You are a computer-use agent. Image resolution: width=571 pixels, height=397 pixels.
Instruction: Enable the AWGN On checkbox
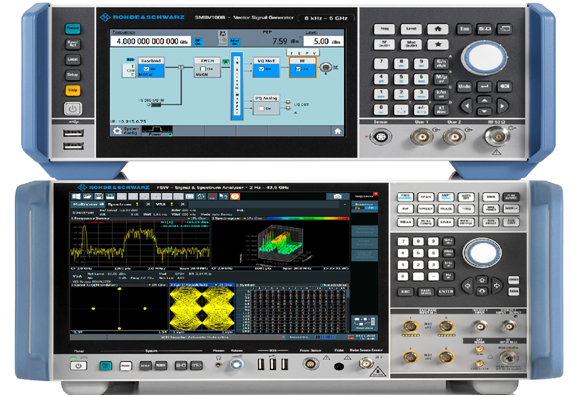[x=203, y=68]
